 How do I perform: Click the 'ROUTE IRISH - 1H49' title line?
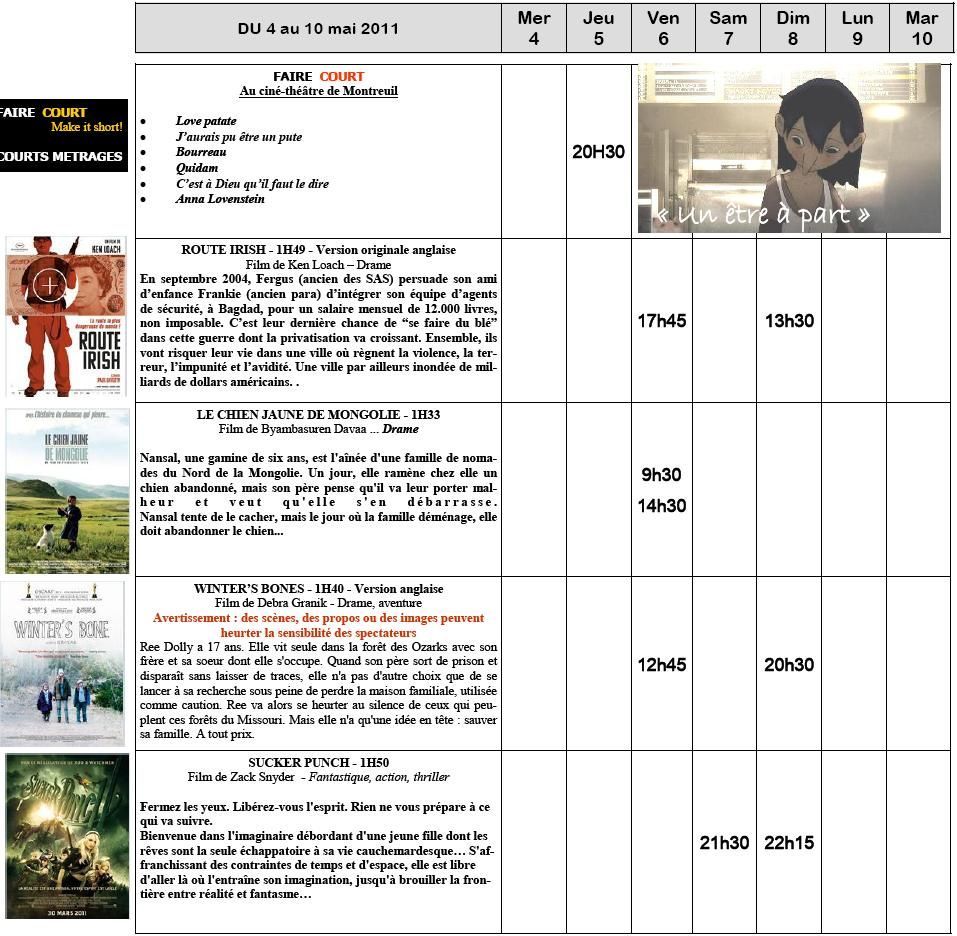[x=319, y=250]
